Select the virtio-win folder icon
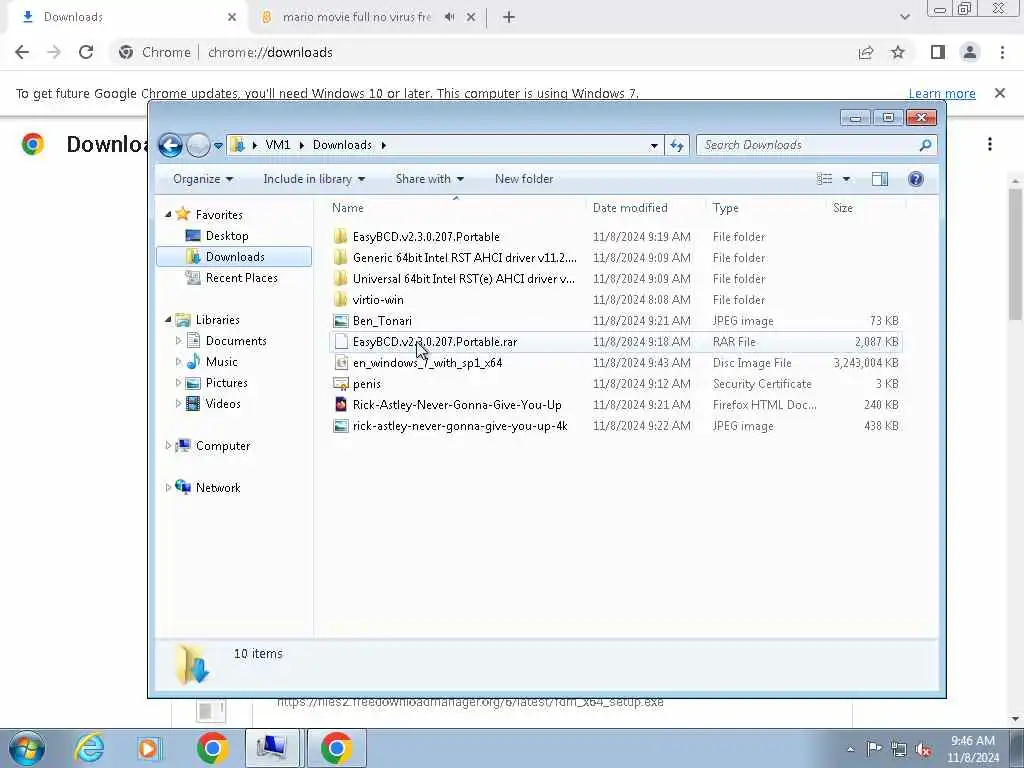Viewport: 1024px width, 768px height. tap(340, 300)
